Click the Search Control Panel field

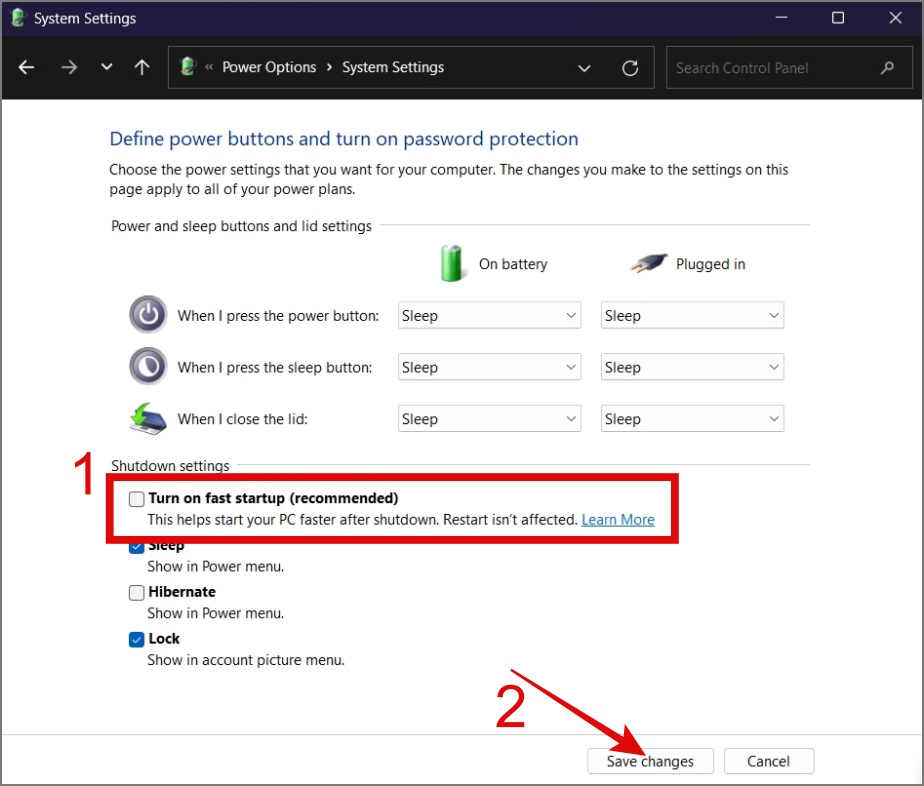[770, 68]
